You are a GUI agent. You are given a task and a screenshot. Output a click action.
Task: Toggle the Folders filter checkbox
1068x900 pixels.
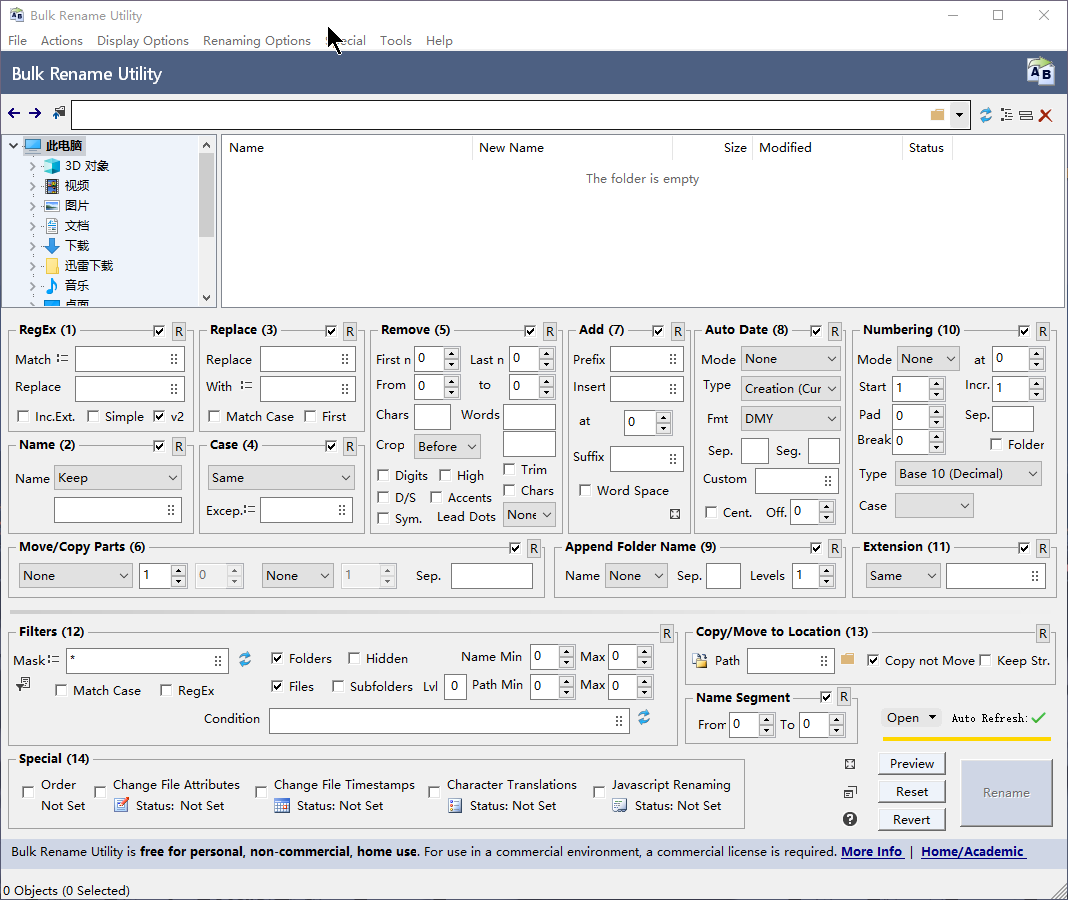click(277, 658)
